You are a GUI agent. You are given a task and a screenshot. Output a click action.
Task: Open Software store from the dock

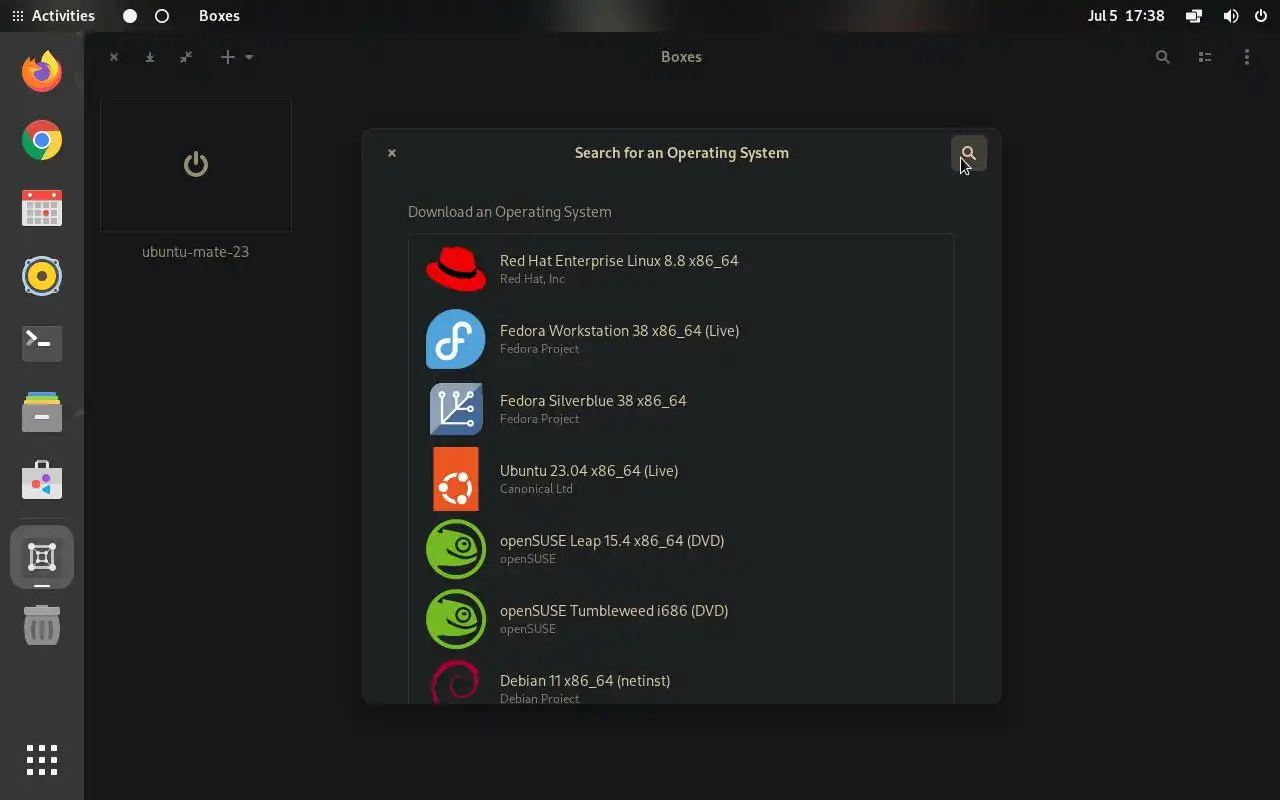[x=42, y=480]
